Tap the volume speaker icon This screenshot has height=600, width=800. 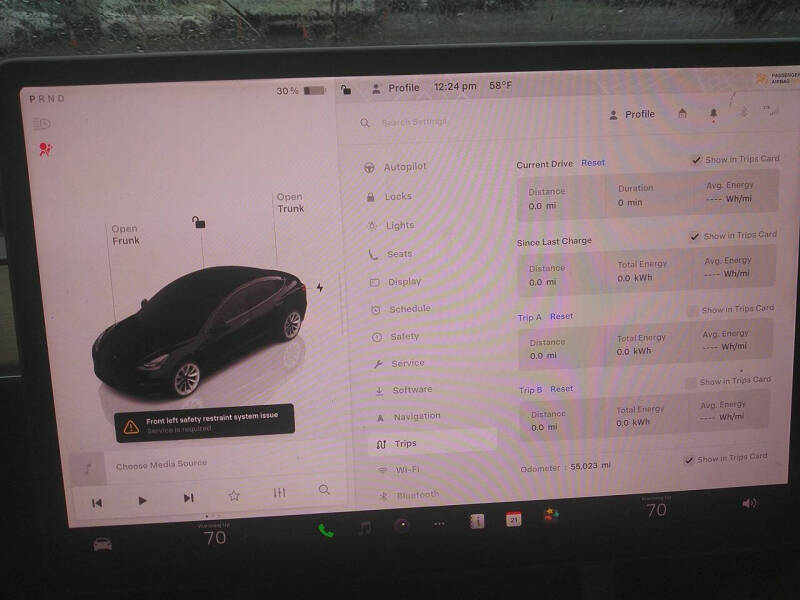coord(748,504)
